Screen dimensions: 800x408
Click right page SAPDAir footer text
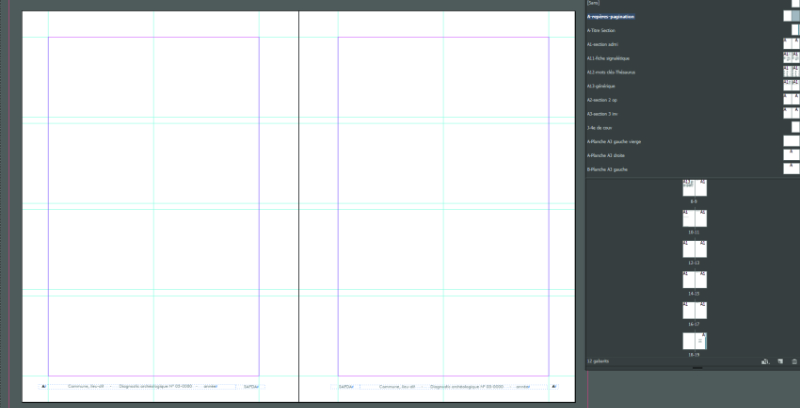[x=346, y=387]
